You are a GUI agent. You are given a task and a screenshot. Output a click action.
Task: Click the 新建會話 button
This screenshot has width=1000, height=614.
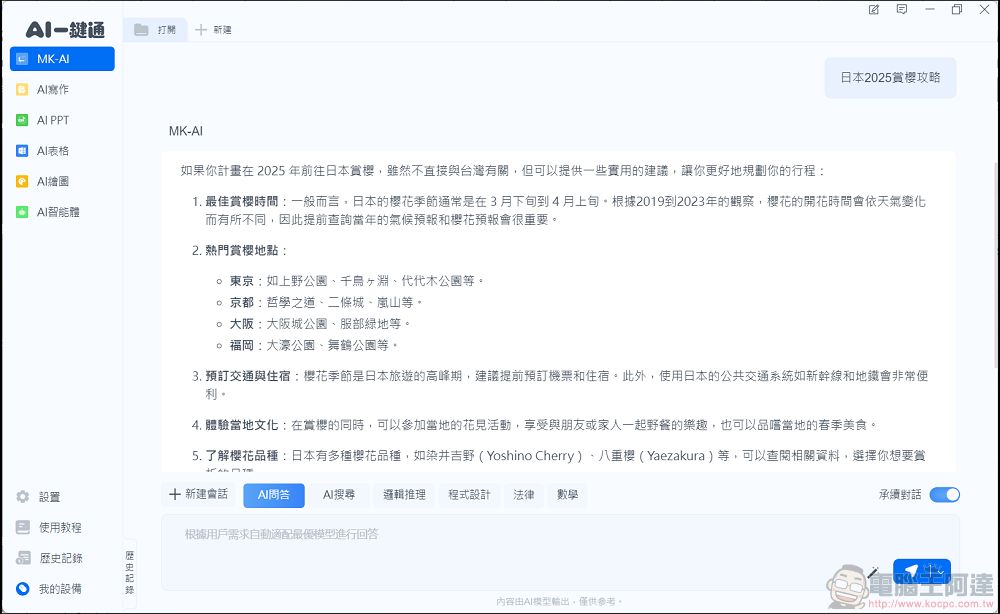point(198,494)
